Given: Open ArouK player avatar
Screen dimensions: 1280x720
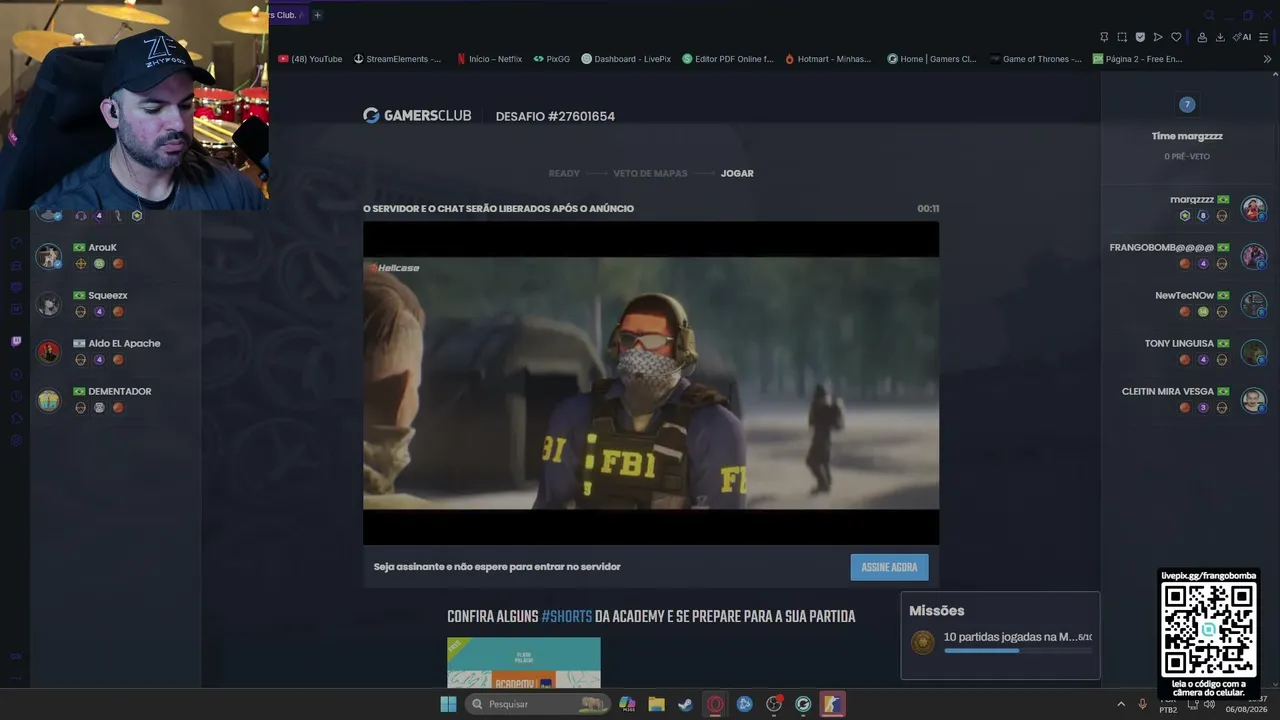Looking at the screenshot, I should coord(49,256).
